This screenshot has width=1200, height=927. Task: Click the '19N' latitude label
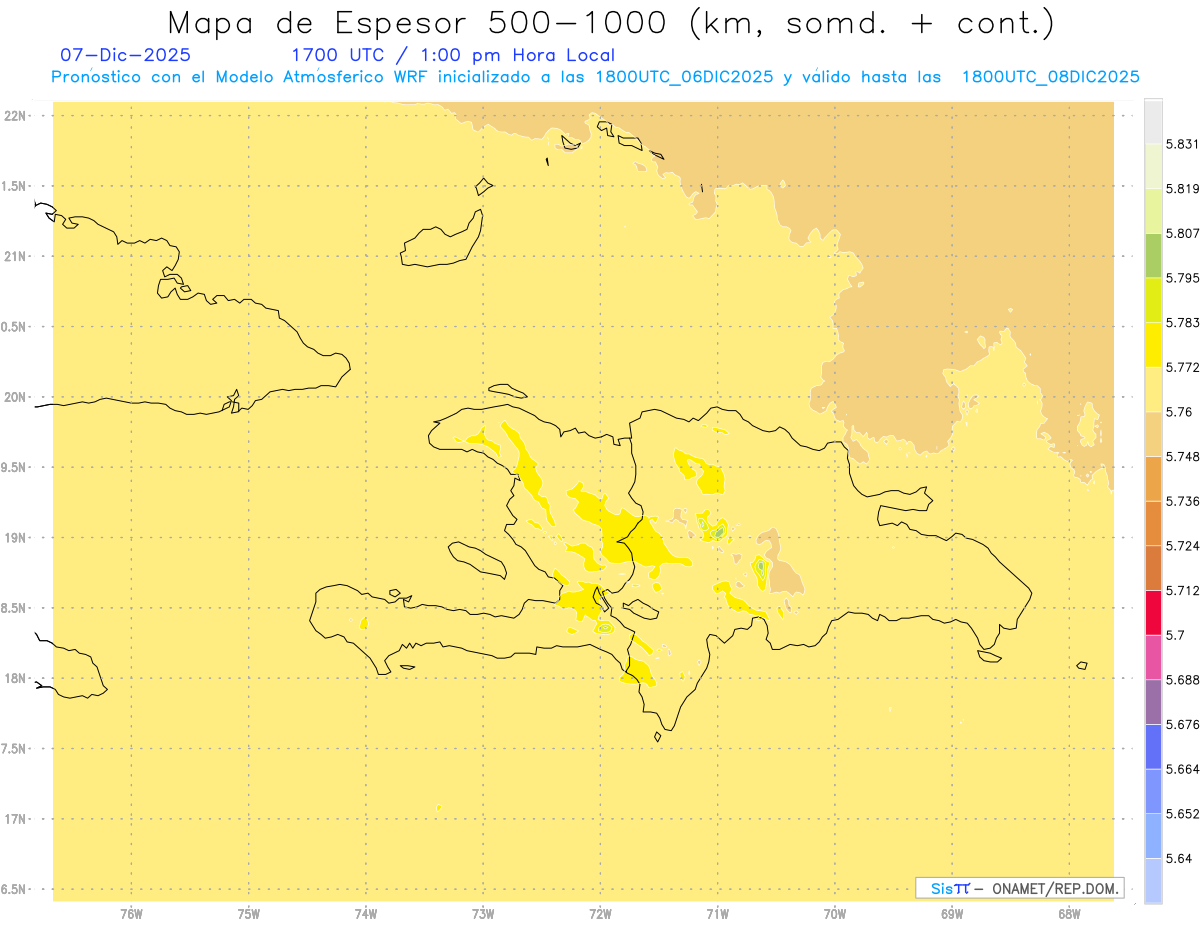(16, 538)
